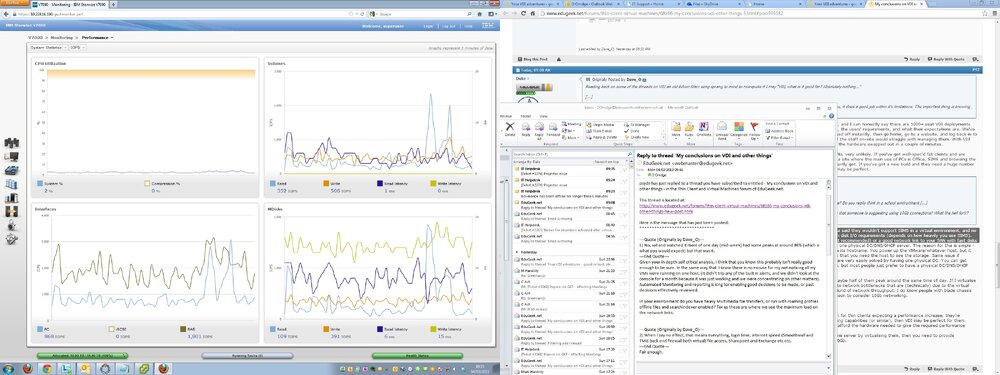Switch to the View tab in Outlook
This screenshot has height=375, width=1000.
[543, 116]
